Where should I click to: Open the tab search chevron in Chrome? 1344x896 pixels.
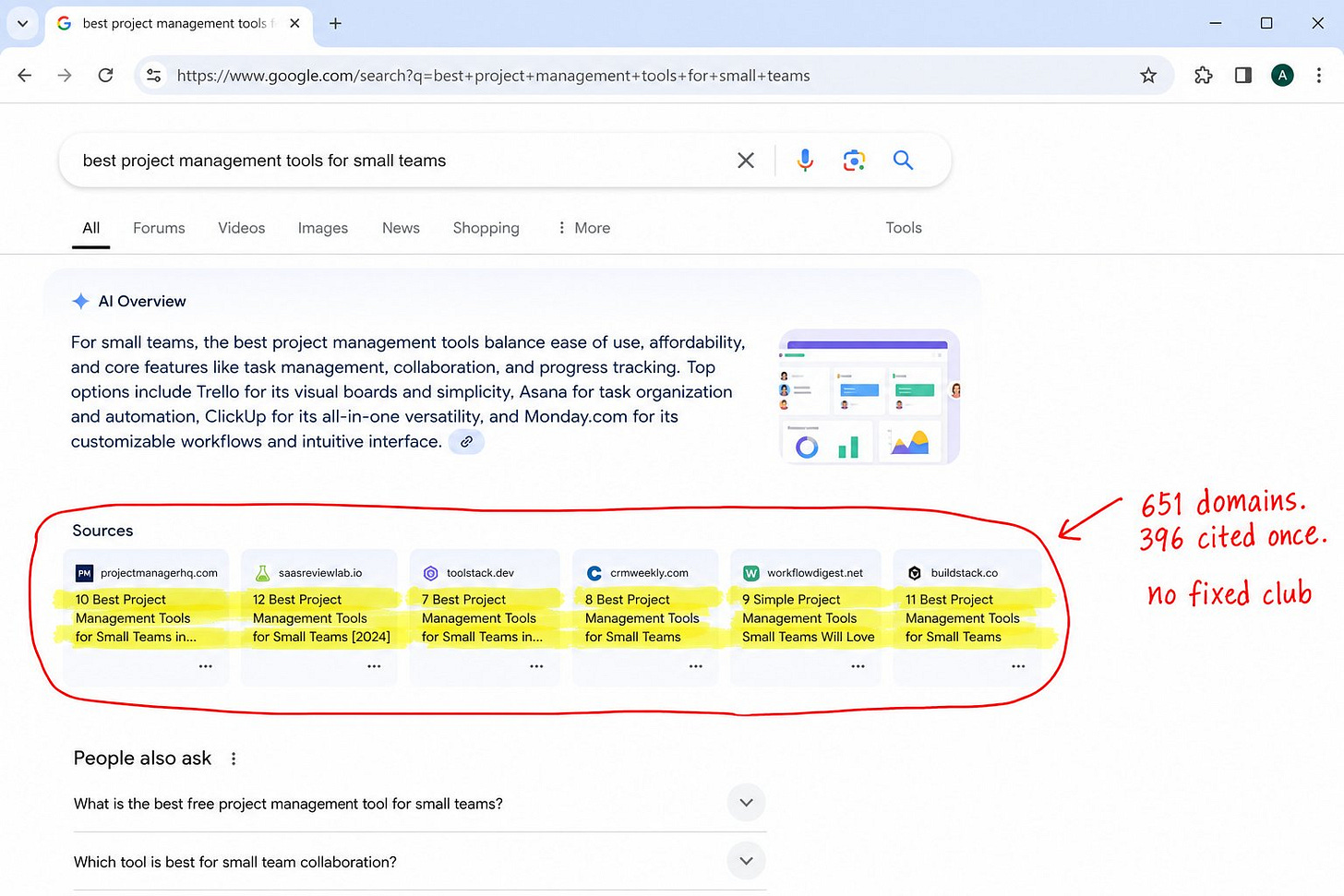tap(22, 23)
